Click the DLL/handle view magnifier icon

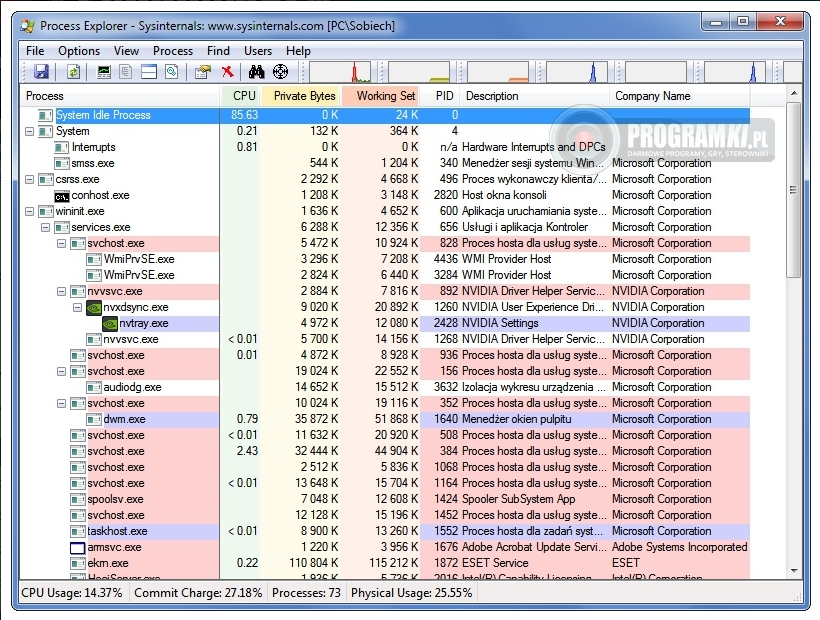pyautogui.click(x=172, y=72)
